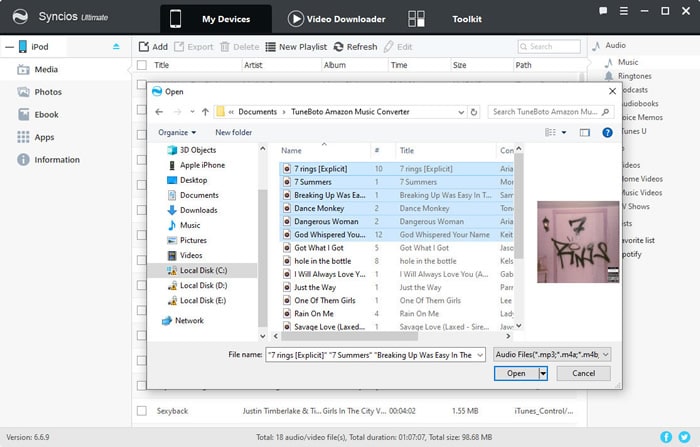
Task: Toggle the select-all checkbox beside Title
Action: point(142,65)
